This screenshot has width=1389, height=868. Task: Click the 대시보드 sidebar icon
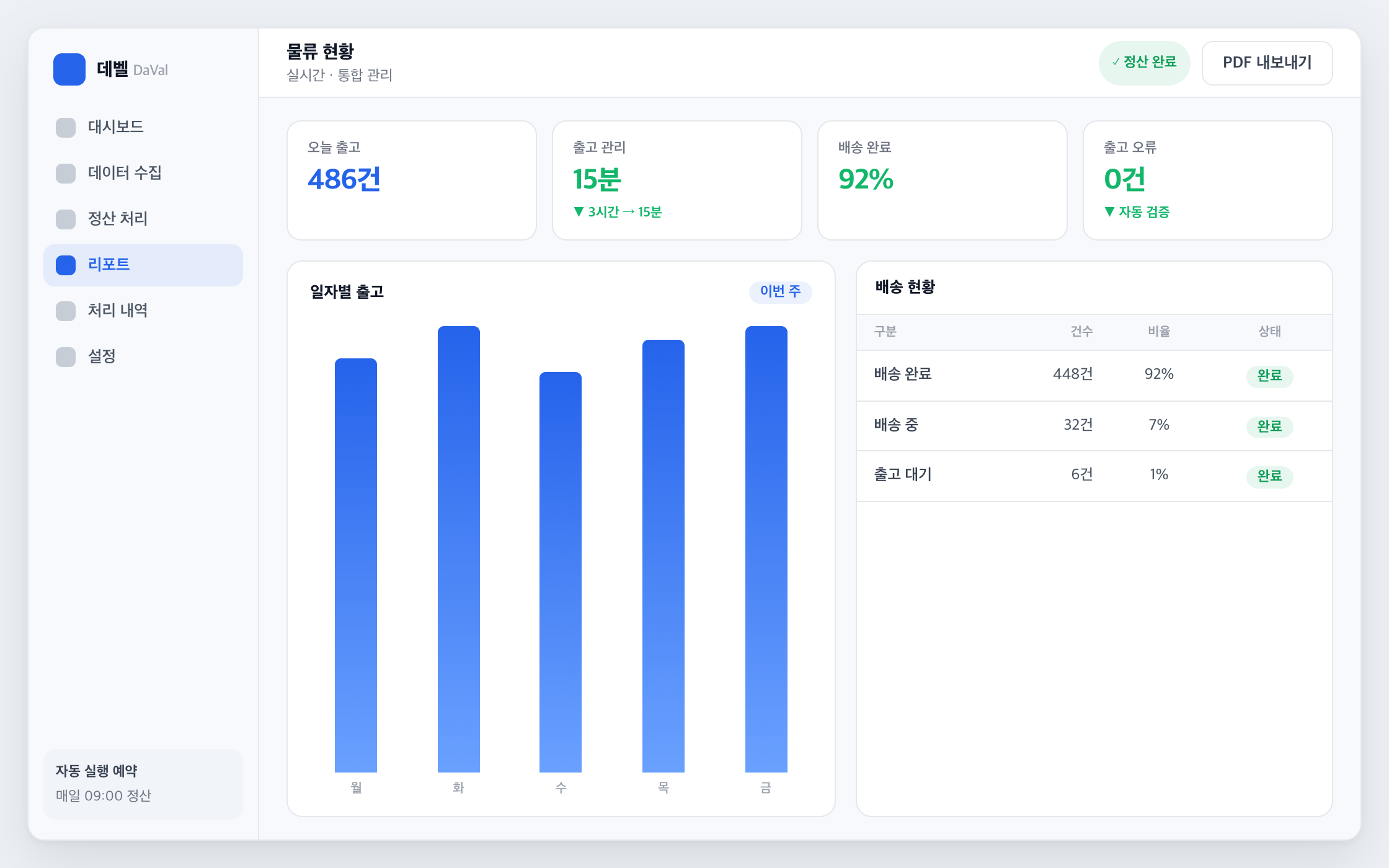[x=66, y=128]
